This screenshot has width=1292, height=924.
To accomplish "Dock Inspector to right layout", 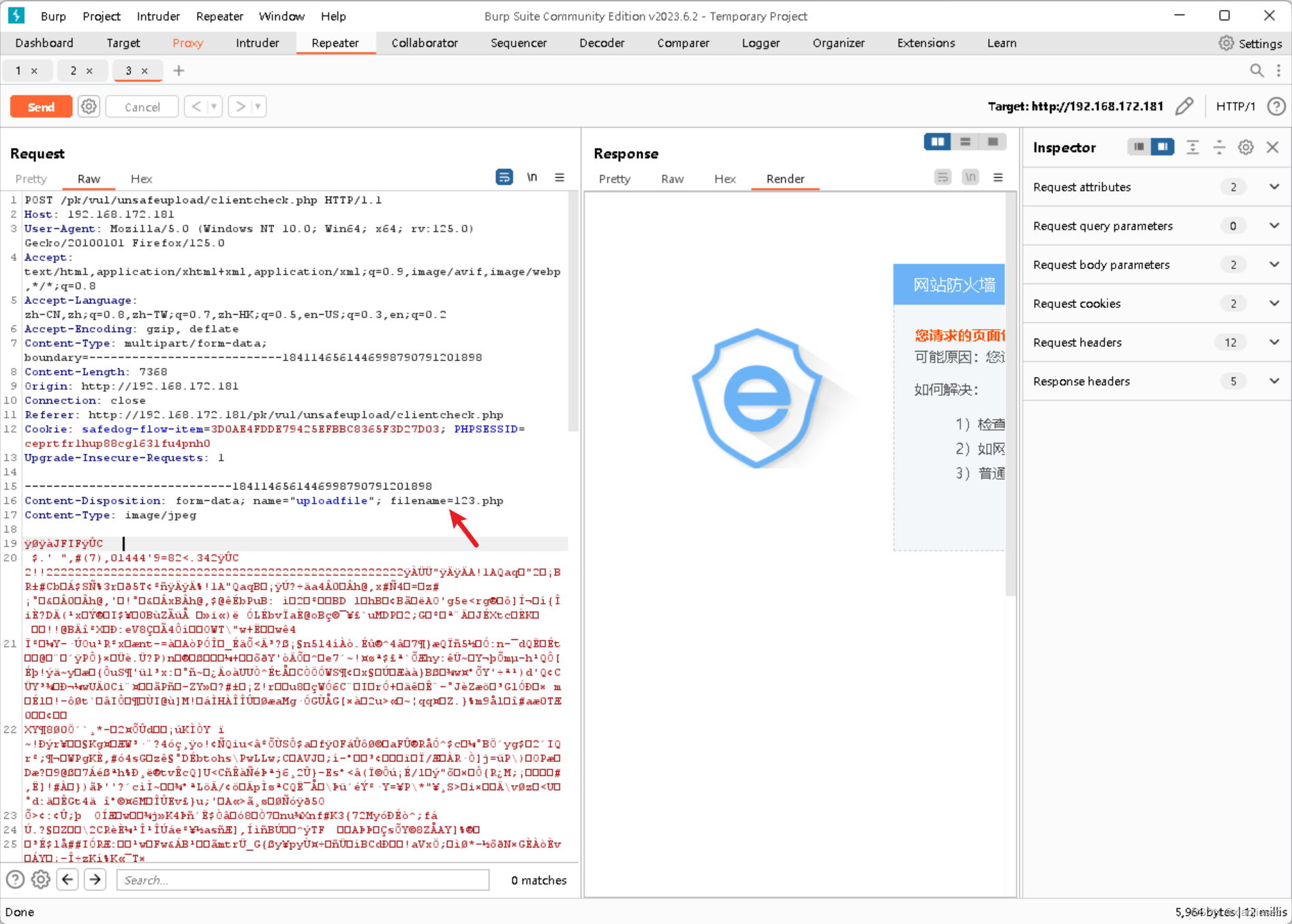I will tap(1163, 147).
